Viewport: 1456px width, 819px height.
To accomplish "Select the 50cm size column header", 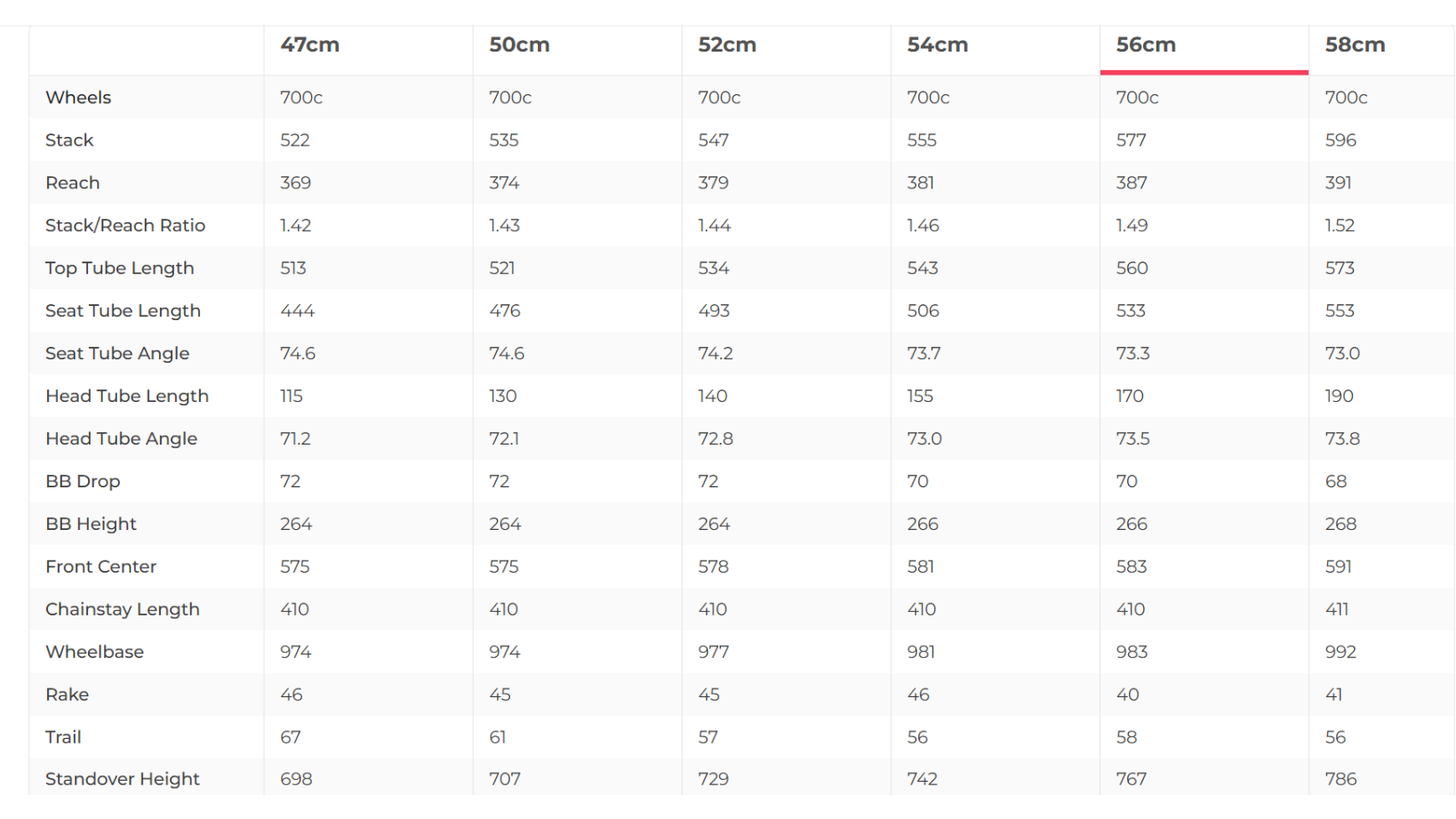I will point(519,45).
